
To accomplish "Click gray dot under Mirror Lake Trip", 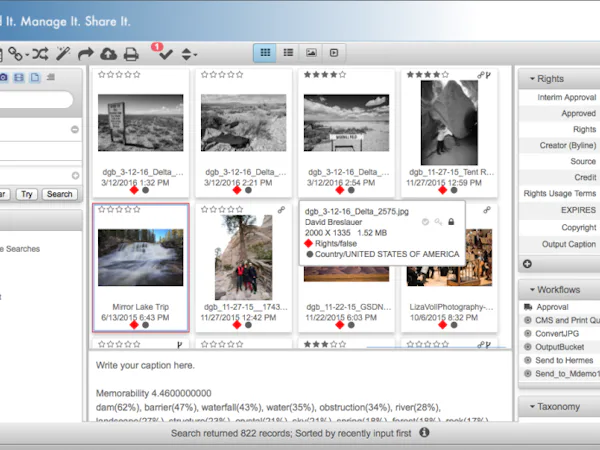I will point(145,325).
